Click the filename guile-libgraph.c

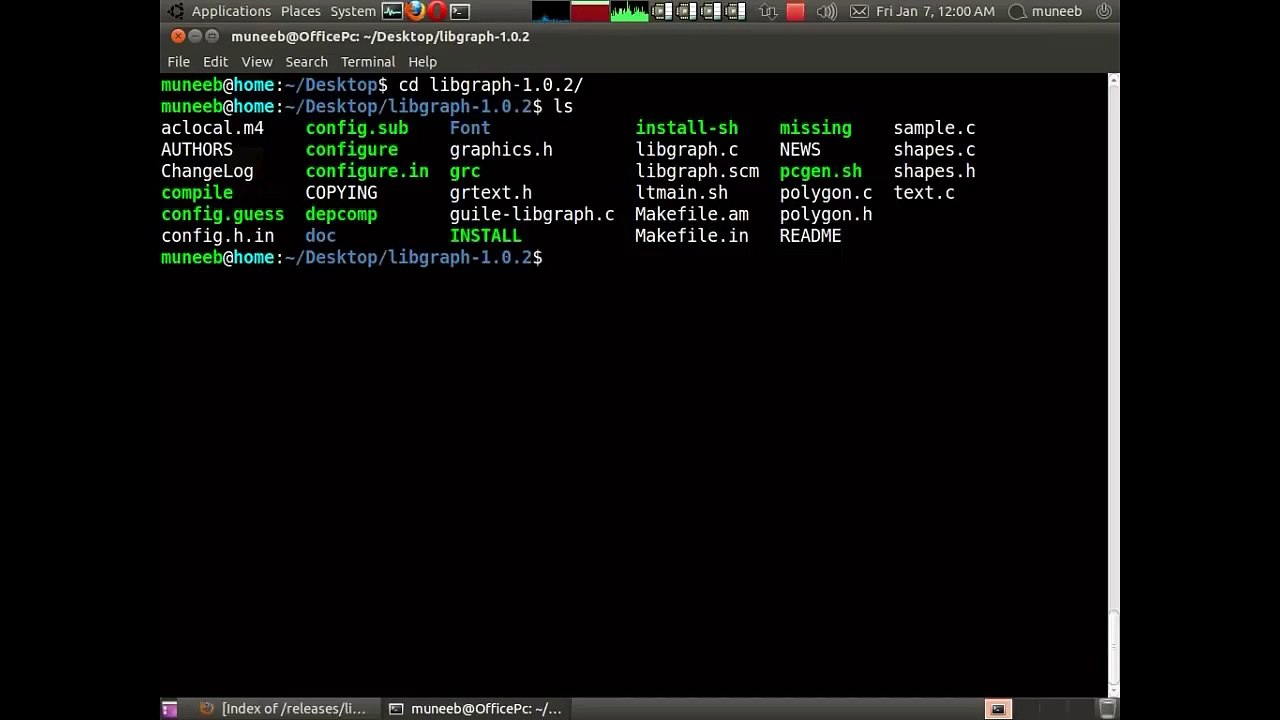coord(532,214)
